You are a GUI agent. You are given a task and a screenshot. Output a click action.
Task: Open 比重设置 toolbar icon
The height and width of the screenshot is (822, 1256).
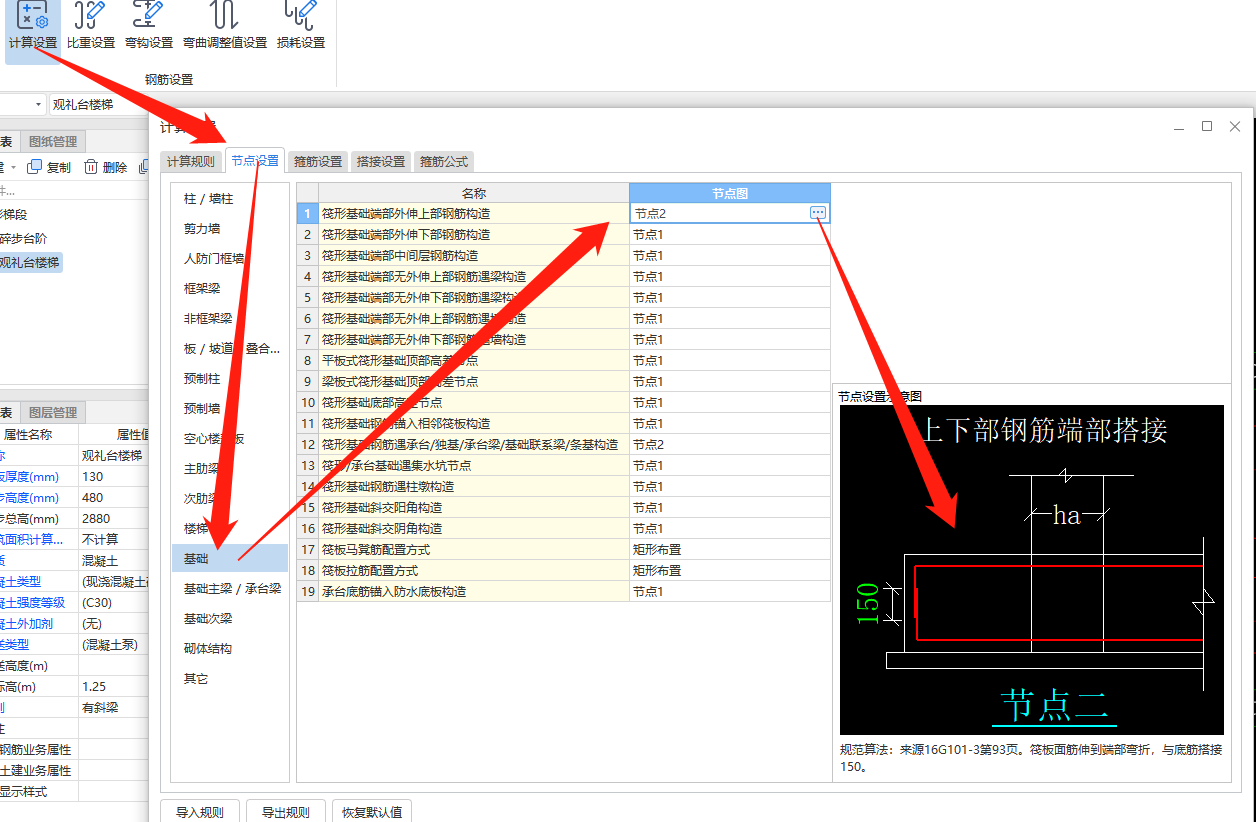point(91,27)
